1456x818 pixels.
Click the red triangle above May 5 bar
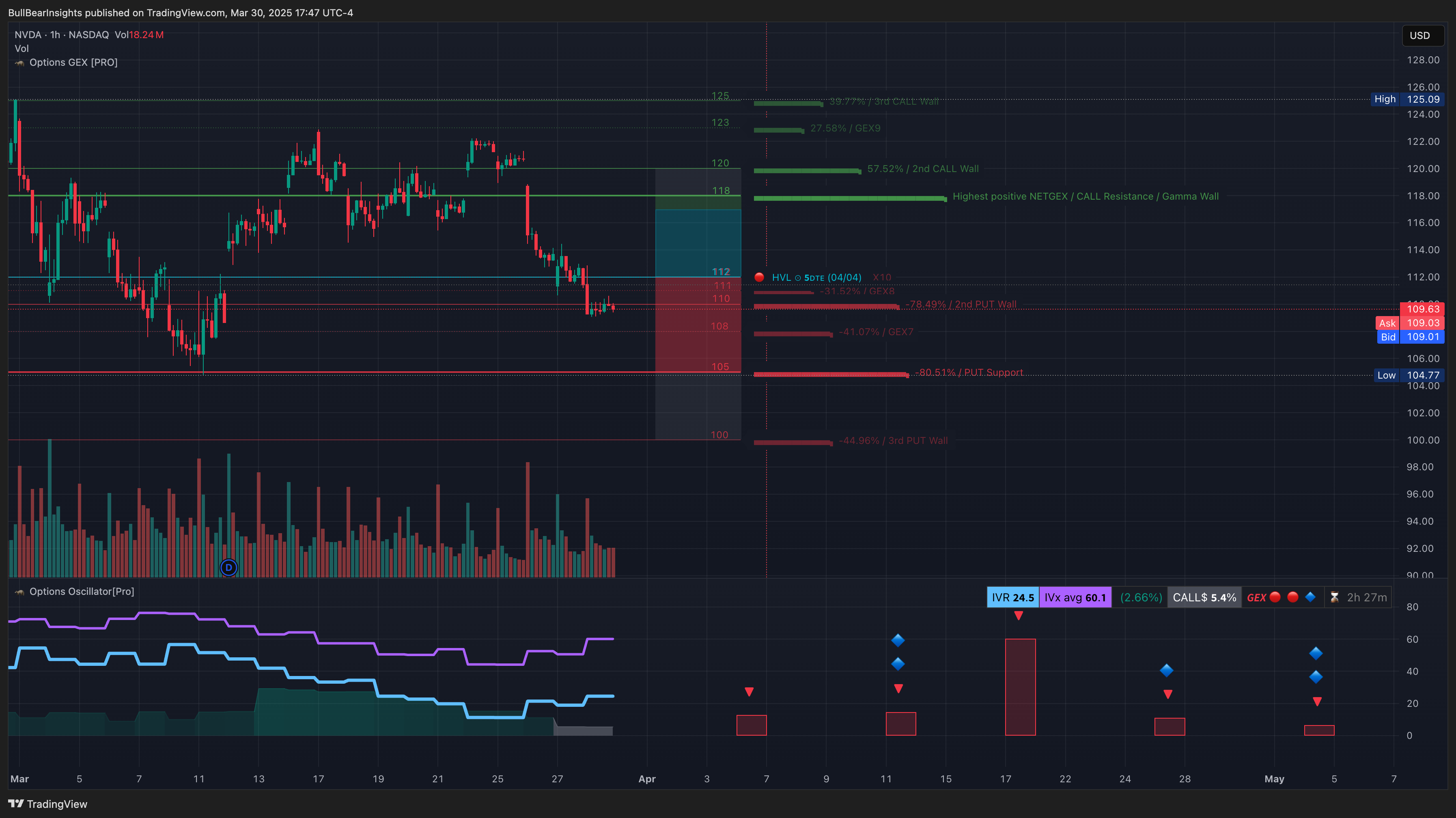[x=1317, y=702]
